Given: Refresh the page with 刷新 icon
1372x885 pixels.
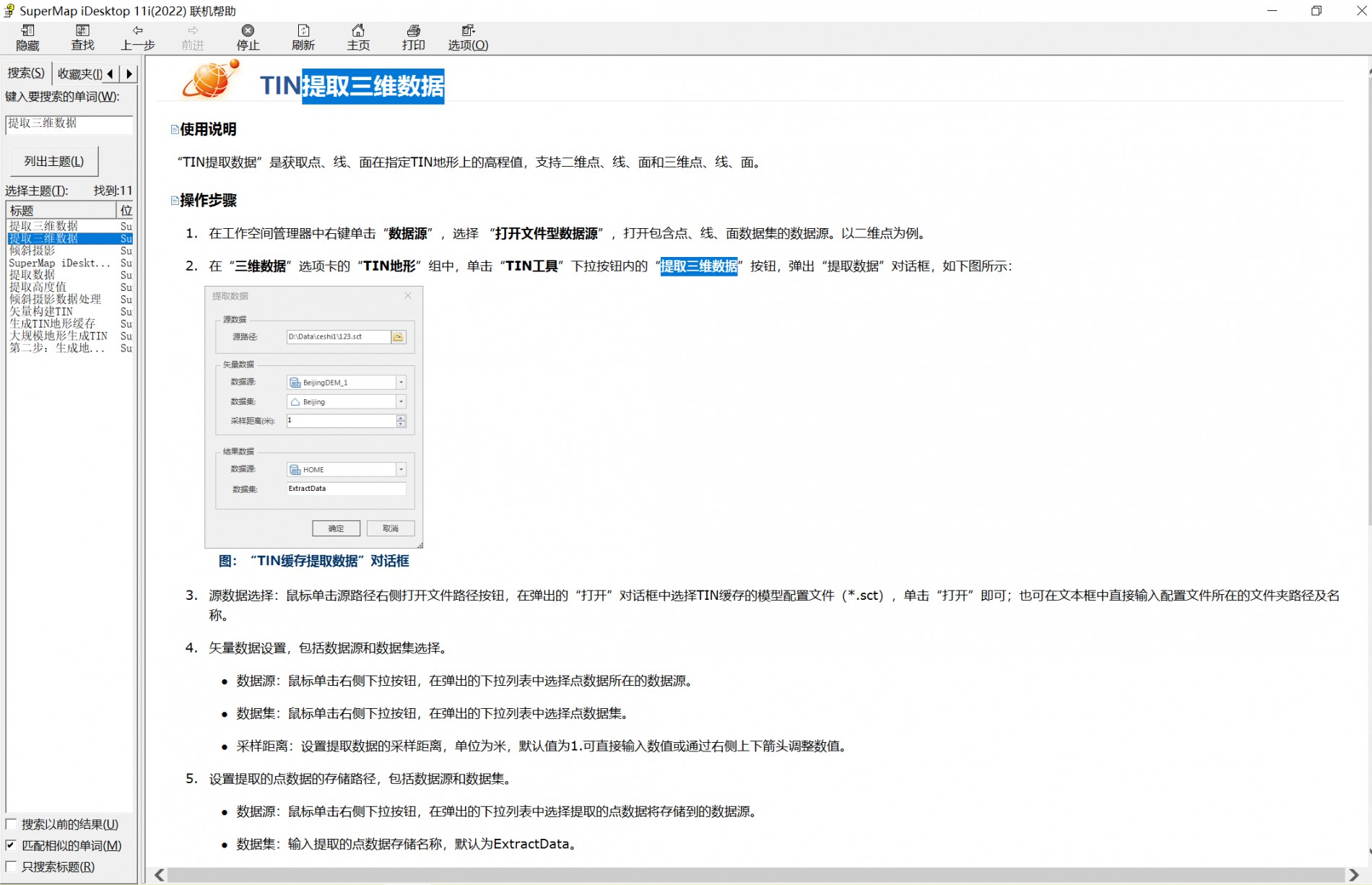Looking at the screenshot, I should click(x=303, y=37).
